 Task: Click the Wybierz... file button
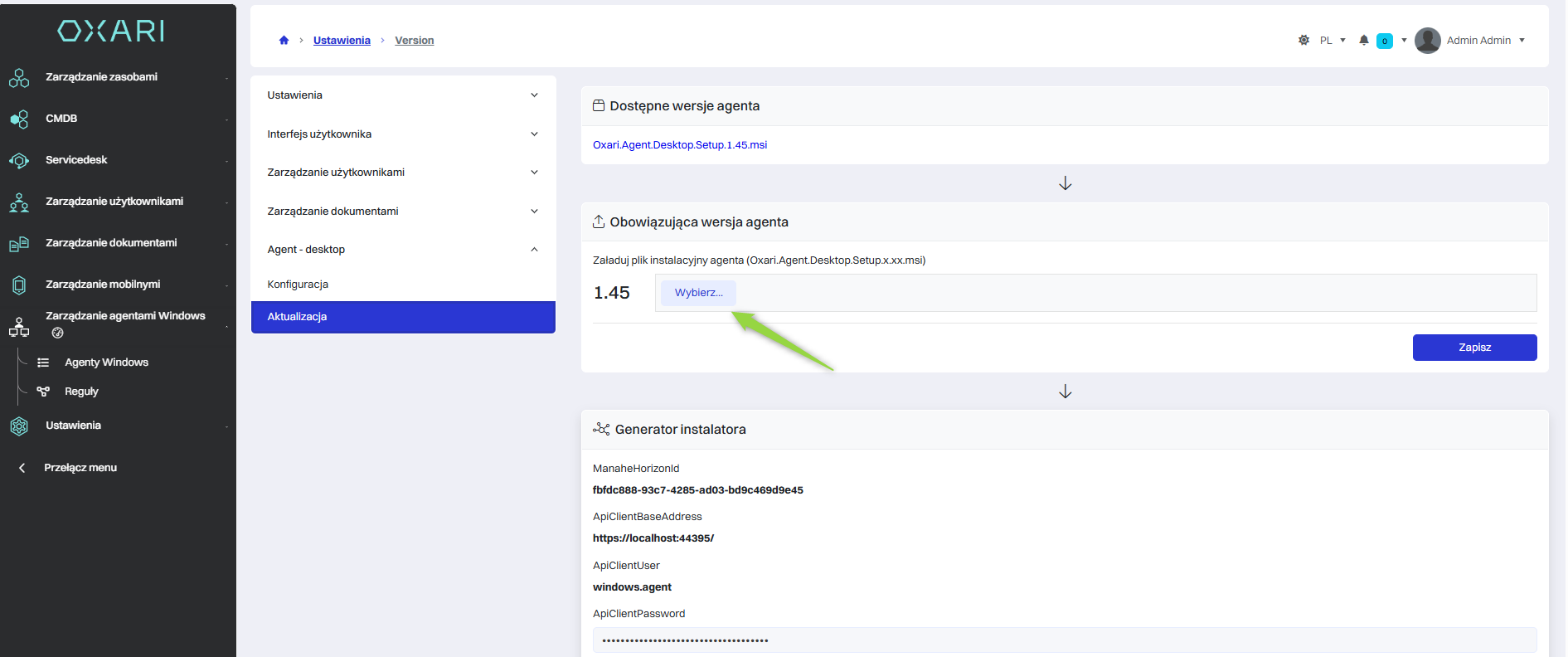coord(698,293)
